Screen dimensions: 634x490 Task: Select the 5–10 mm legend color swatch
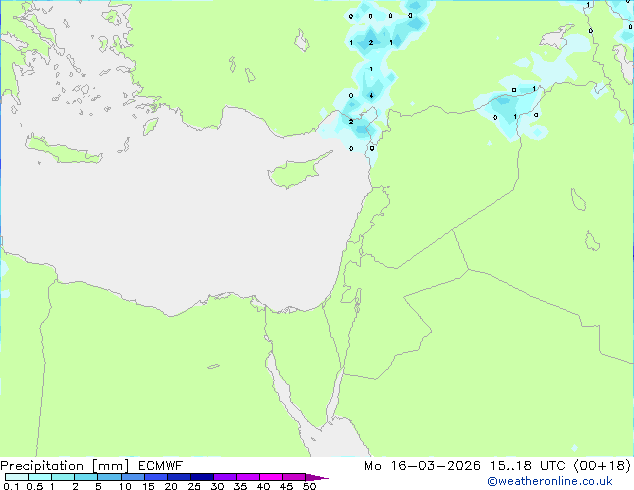[x=109, y=477]
